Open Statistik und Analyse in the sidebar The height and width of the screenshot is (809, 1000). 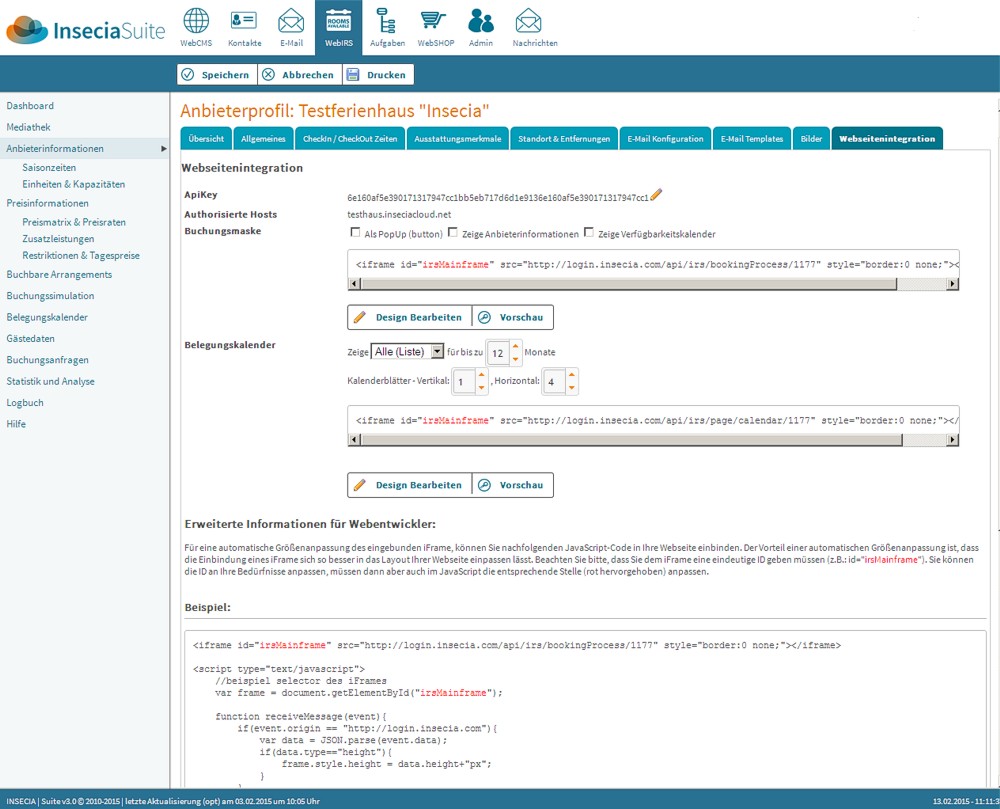tap(50, 381)
